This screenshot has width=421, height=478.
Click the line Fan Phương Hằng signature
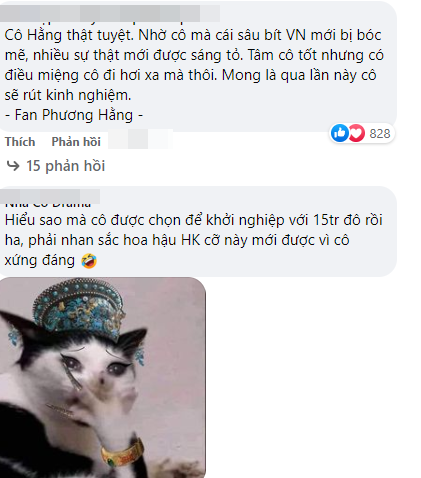point(74,115)
